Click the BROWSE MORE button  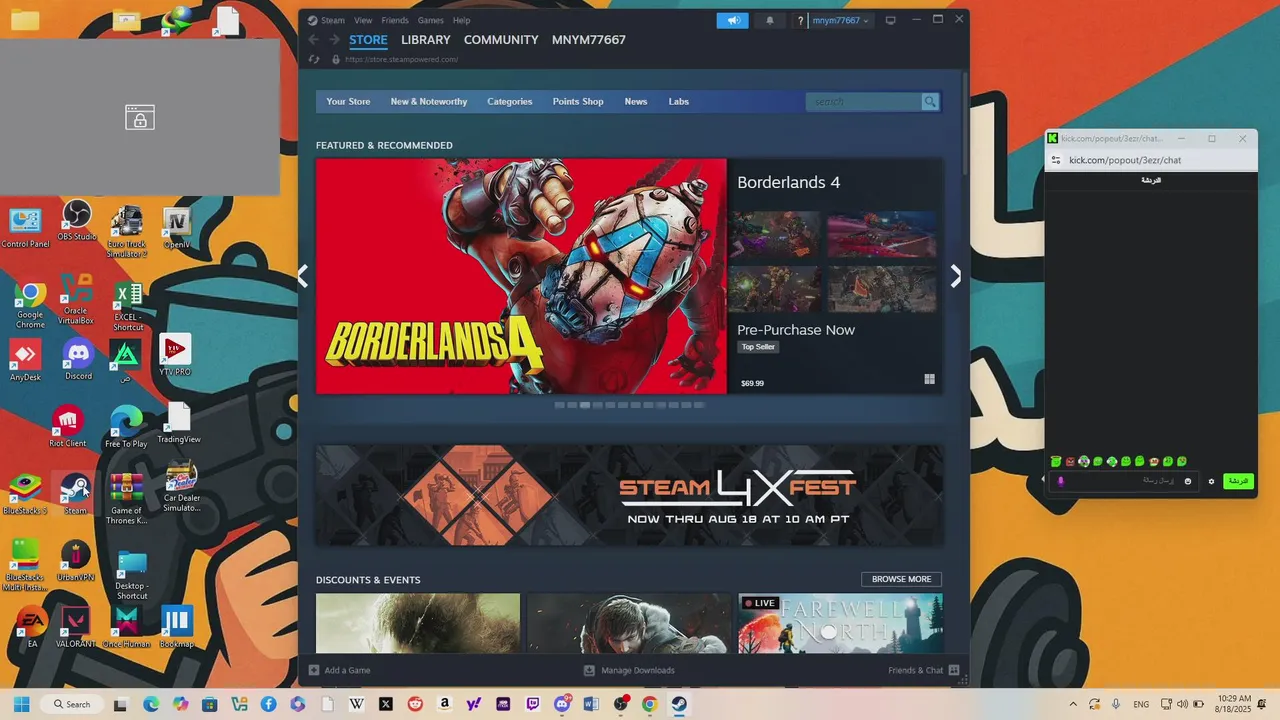(901, 579)
